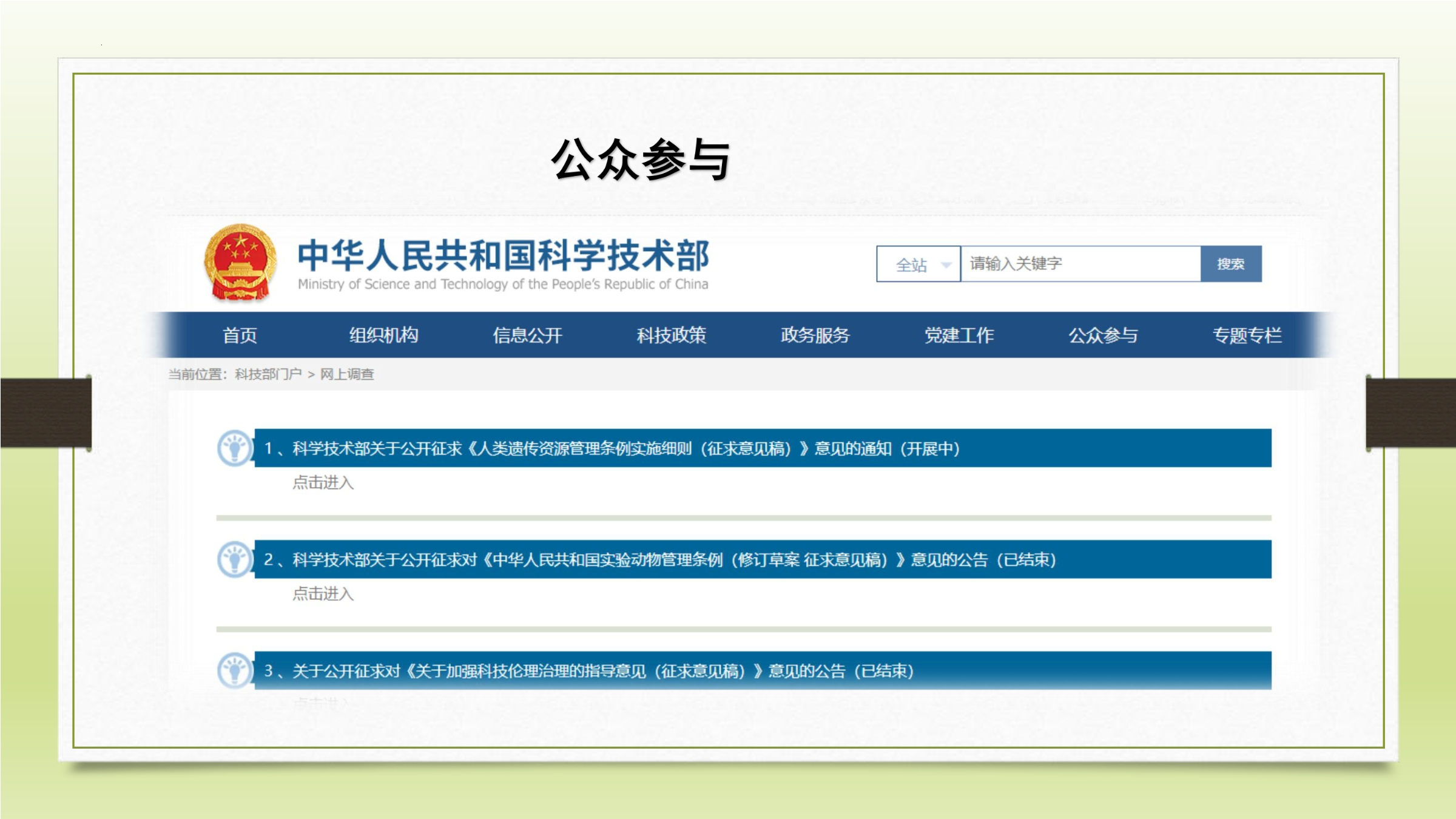Click the Ministry of Science and Technology English subtitle
The width and height of the screenshot is (1456, 819).
[503, 284]
